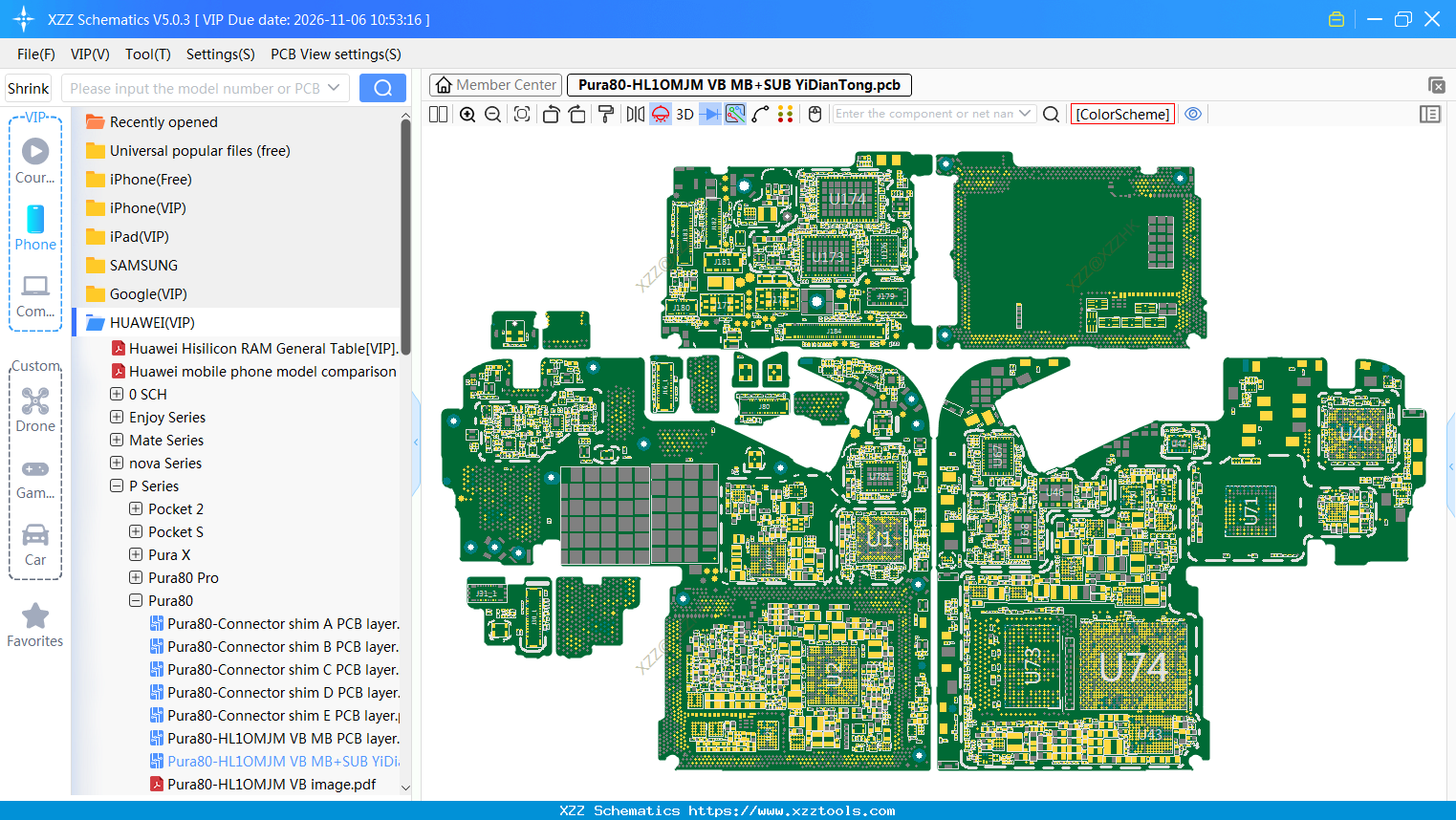The height and width of the screenshot is (820, 1456).
Task: Open the PCB View settings menu
Action: 336,54
